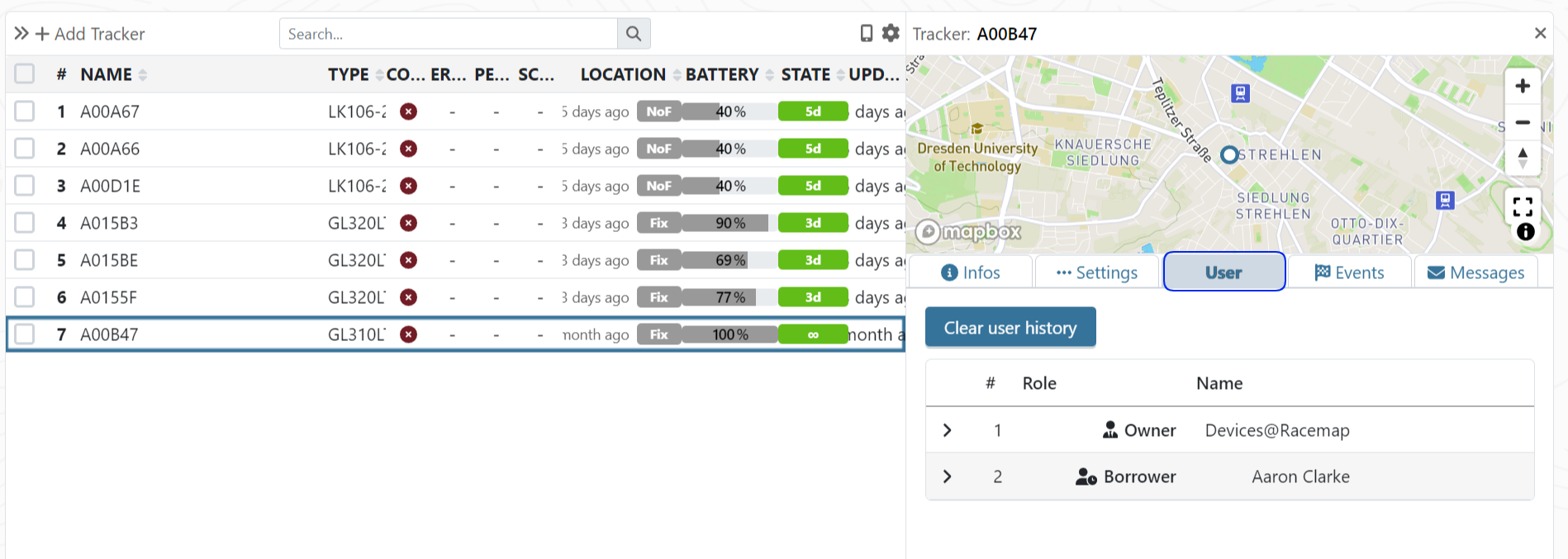The height and width of the screenshot is (559, 1568).
Task: Open the table settings gear icon
Action: (891, 33)
